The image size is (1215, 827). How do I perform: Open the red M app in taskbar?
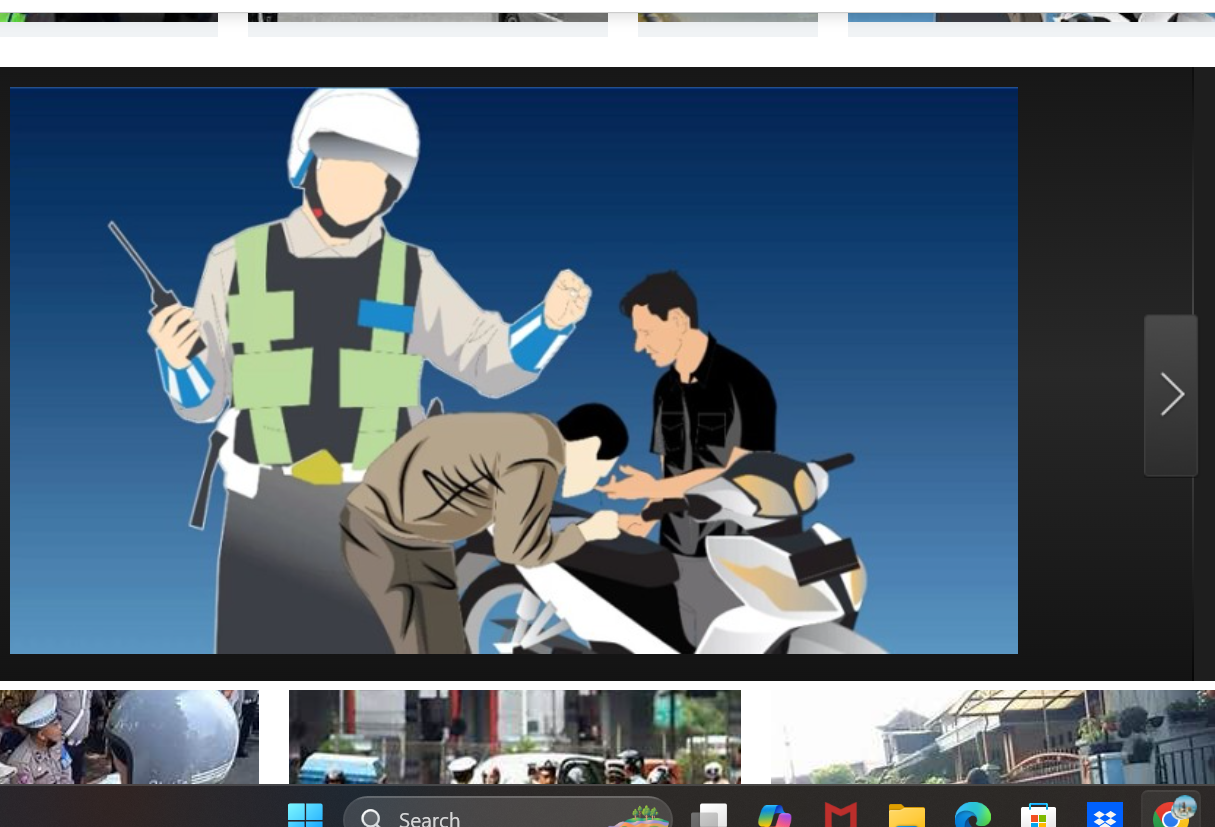pyautogui.click(x=840, y=816)
